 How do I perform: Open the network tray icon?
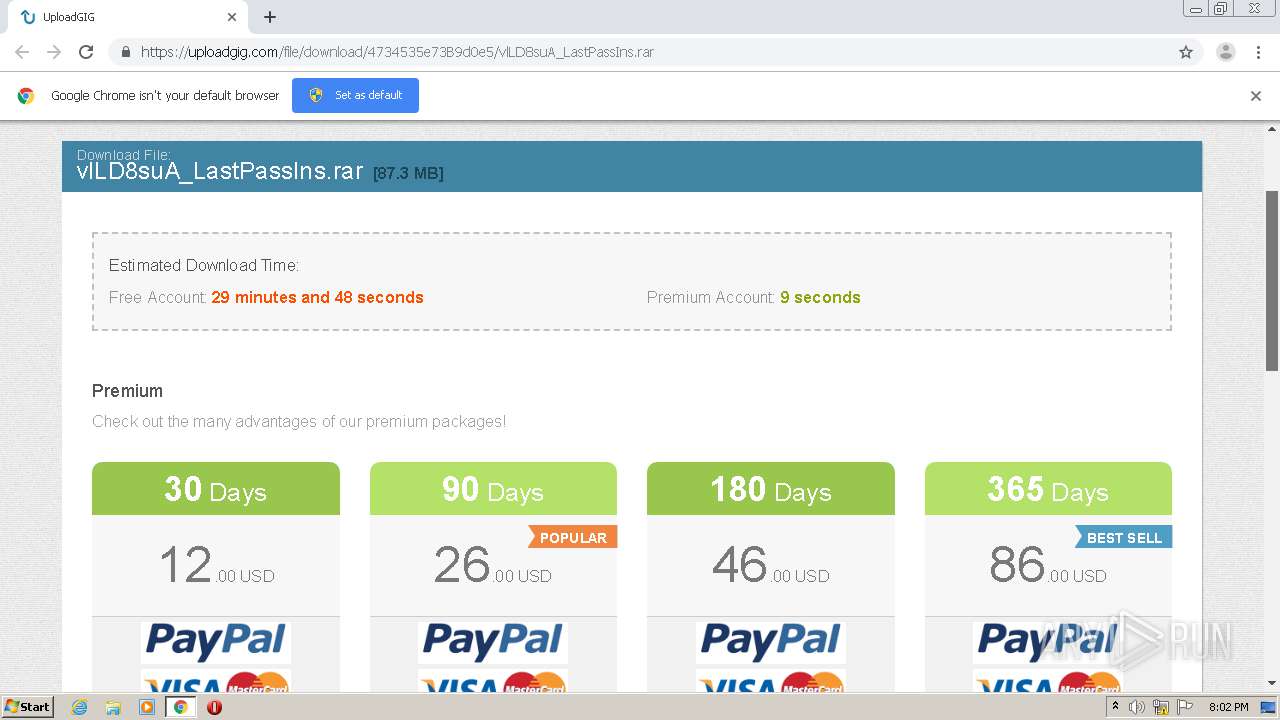tap(1161, 707)
